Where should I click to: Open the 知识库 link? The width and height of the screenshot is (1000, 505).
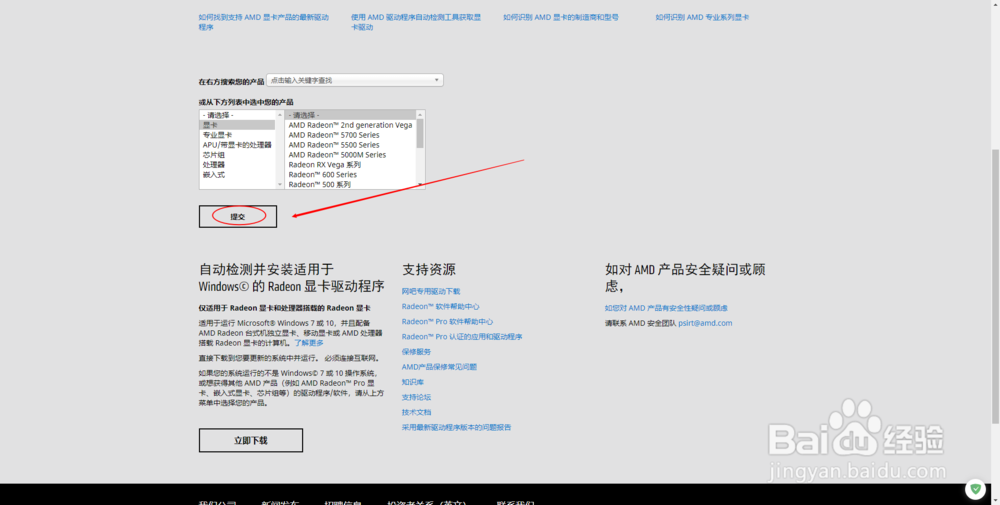pyautogui.click(x=413, y=382)
